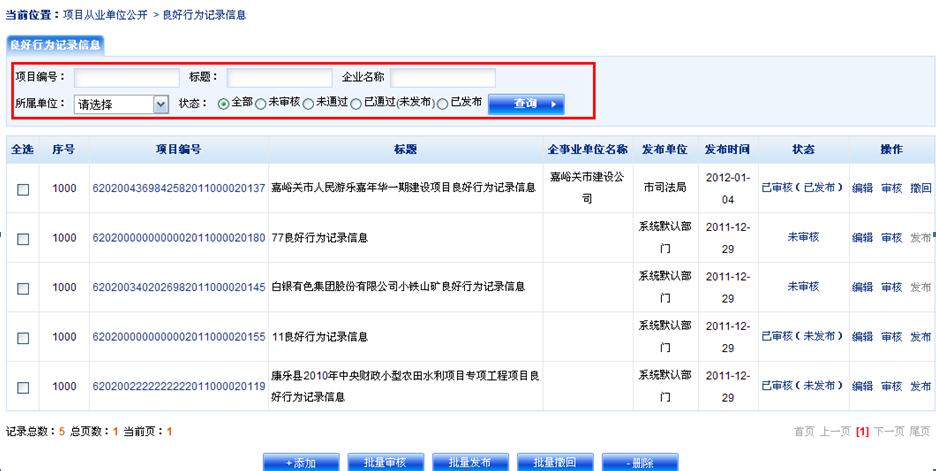This screenshot has height=471, width=936.
Task: Click the 市司法局 publisher cell
Action: pos(665,187)
